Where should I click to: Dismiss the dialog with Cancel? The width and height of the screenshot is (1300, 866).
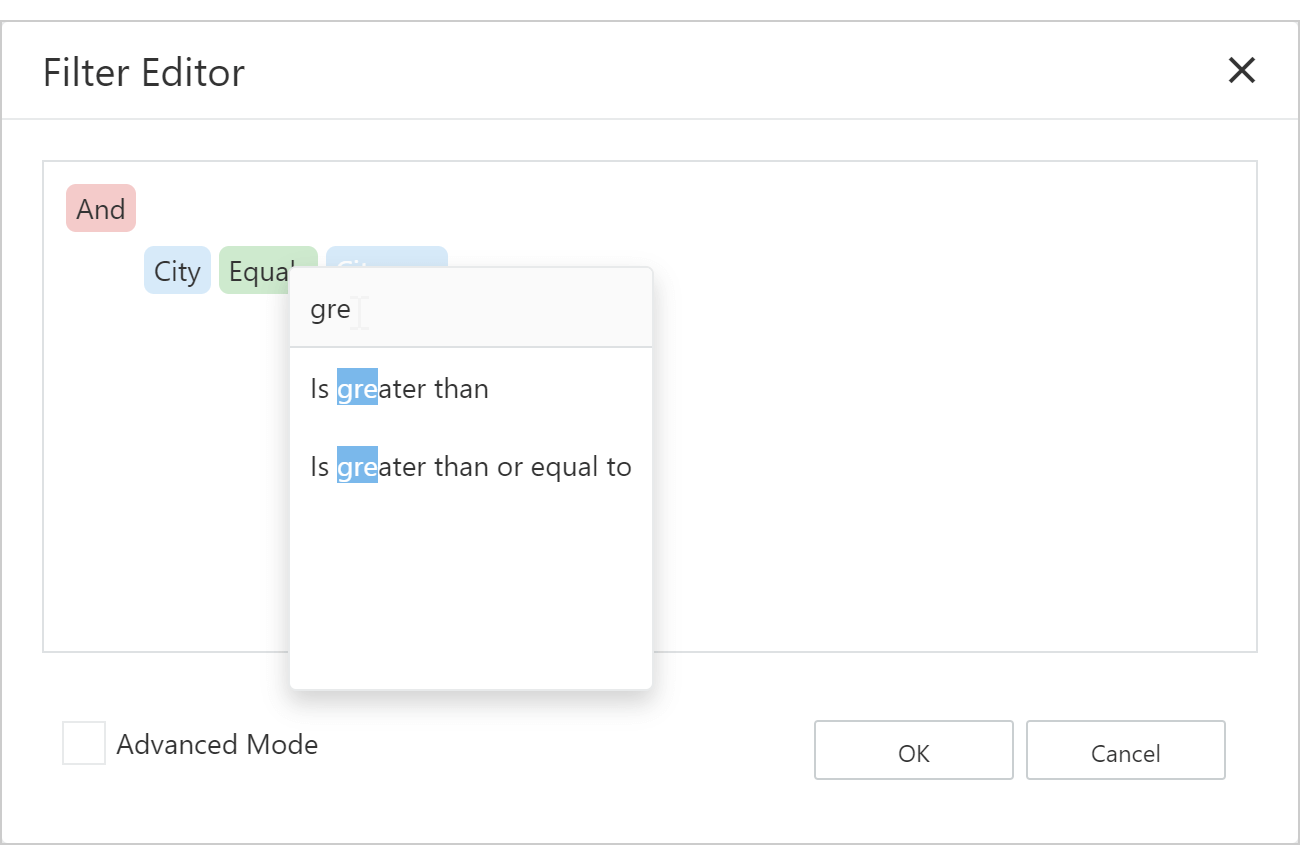point(1125,751)
